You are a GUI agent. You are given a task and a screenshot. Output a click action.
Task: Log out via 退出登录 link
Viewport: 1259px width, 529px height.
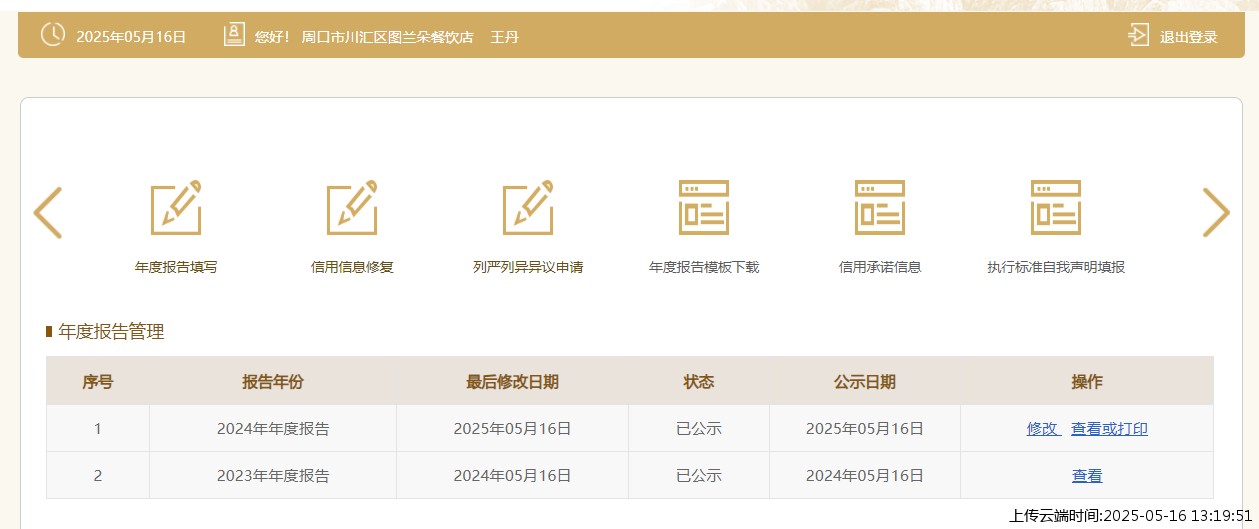point(1189,37)
